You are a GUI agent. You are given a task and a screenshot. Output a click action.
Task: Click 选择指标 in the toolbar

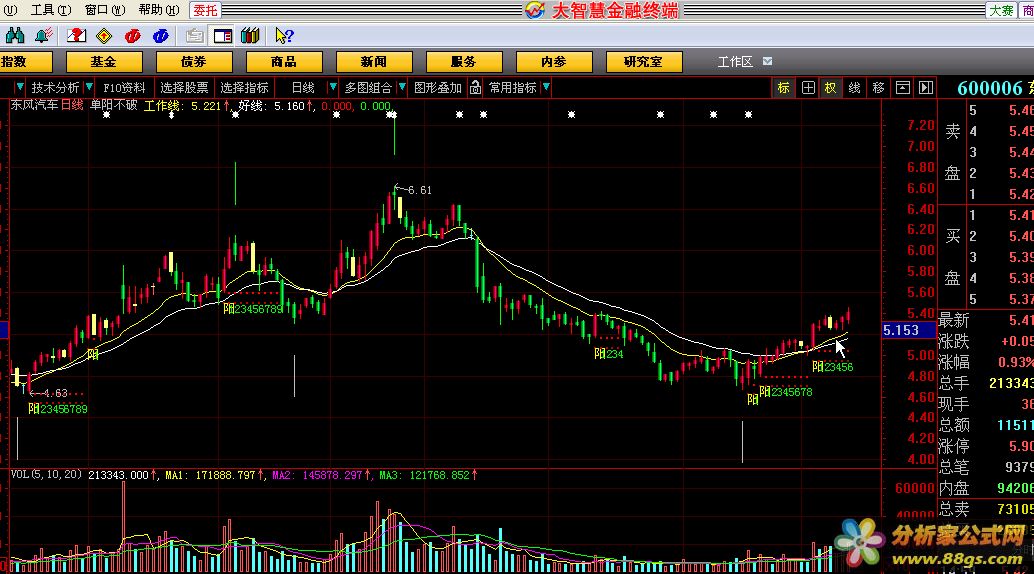(x=244, y=87)
